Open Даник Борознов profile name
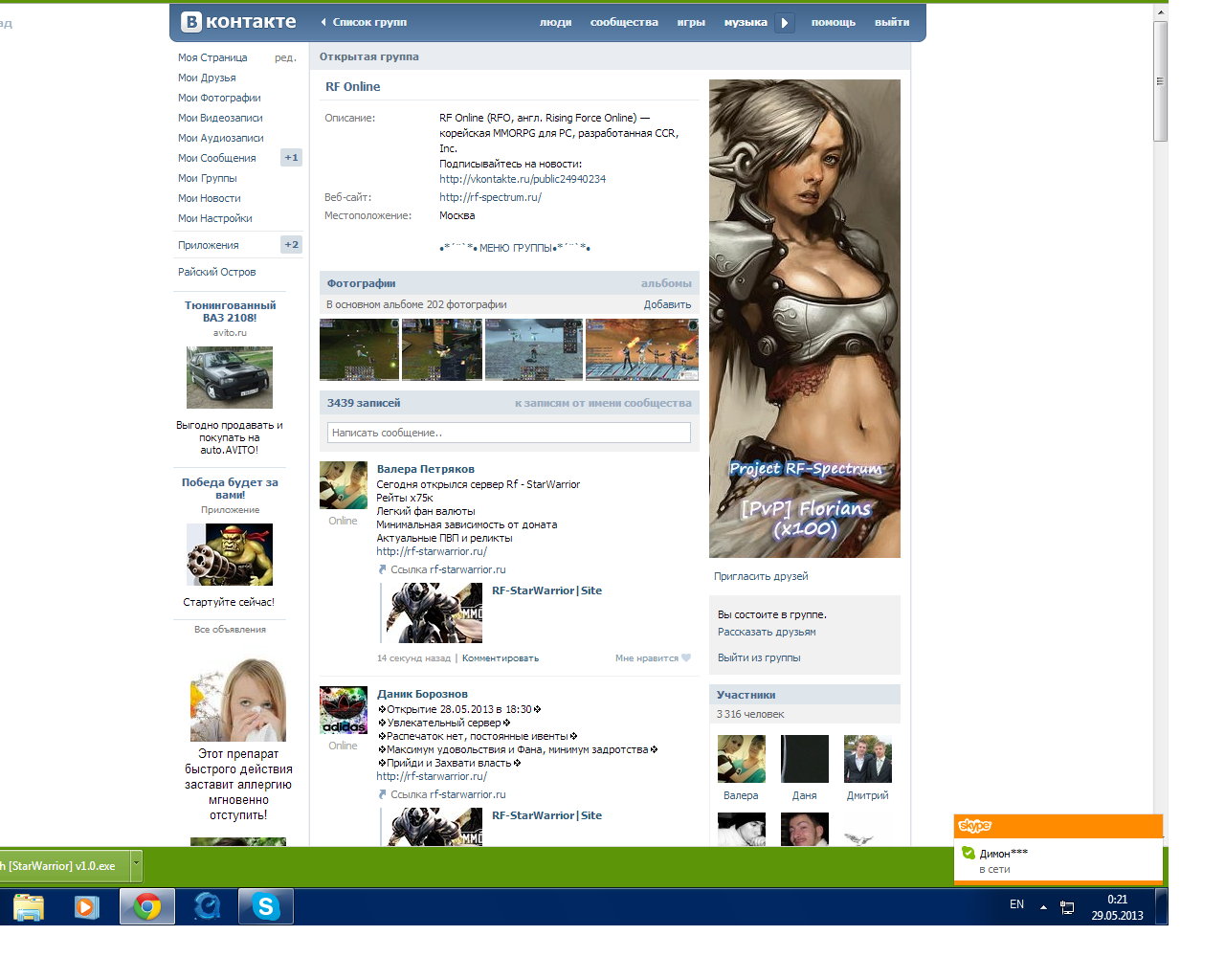 coord(422,694)
